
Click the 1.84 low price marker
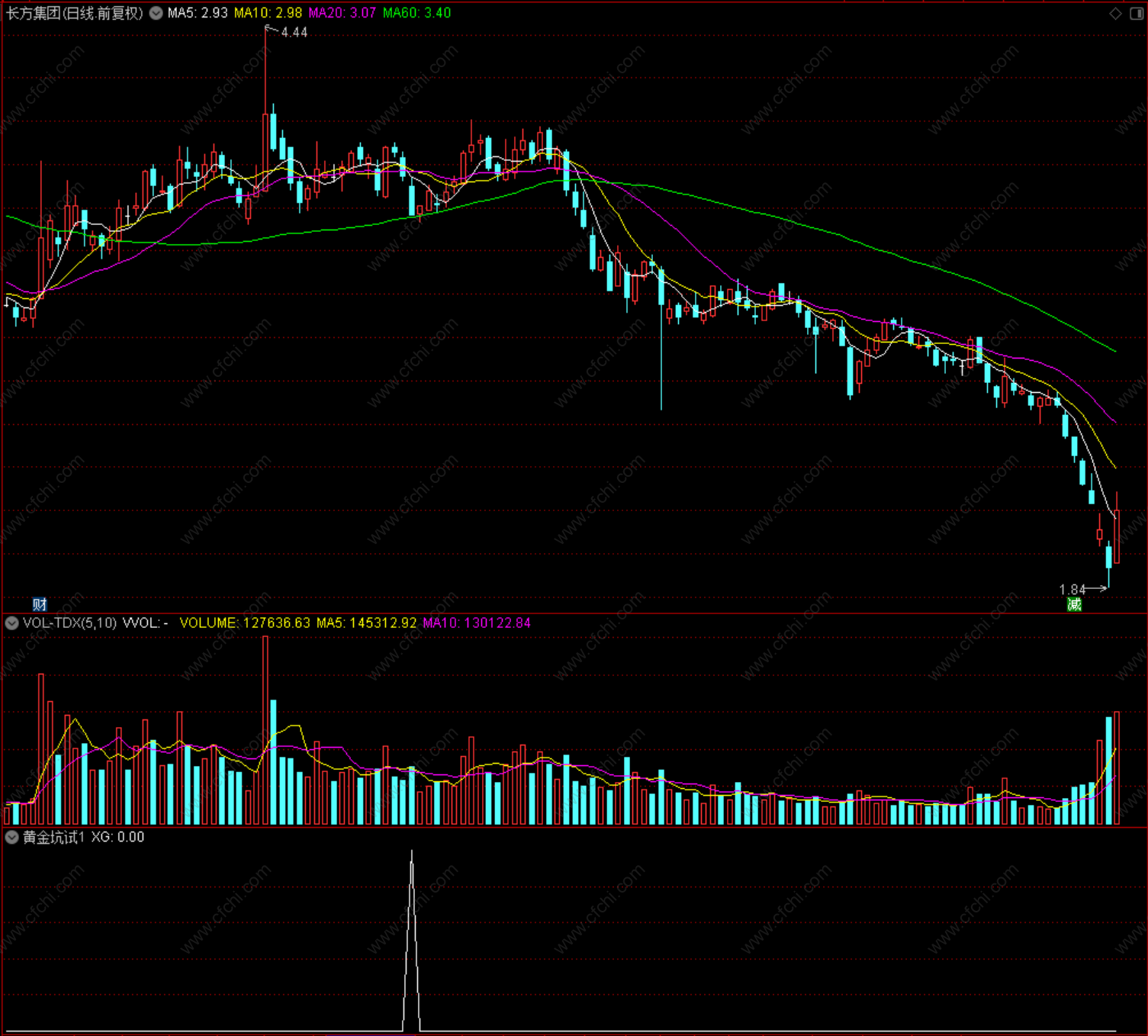[1072, 590]
